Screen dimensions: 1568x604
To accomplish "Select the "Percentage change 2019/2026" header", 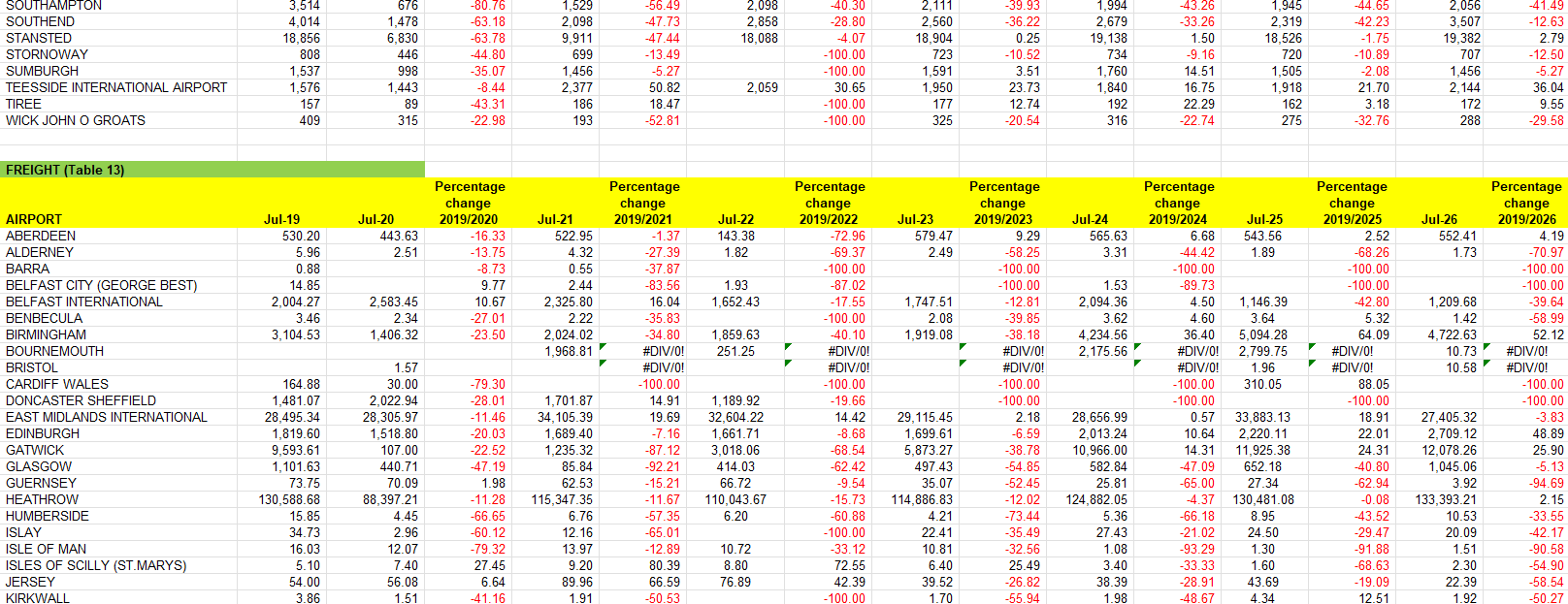I will pyautogui.click(x=1526, y=203).
